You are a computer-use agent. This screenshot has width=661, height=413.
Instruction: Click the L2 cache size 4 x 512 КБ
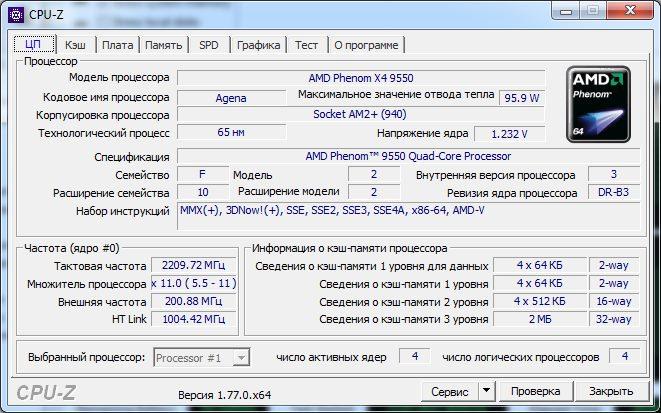click(x=540, y=301)
